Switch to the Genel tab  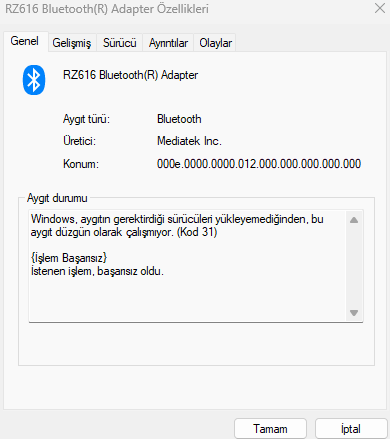25,41
